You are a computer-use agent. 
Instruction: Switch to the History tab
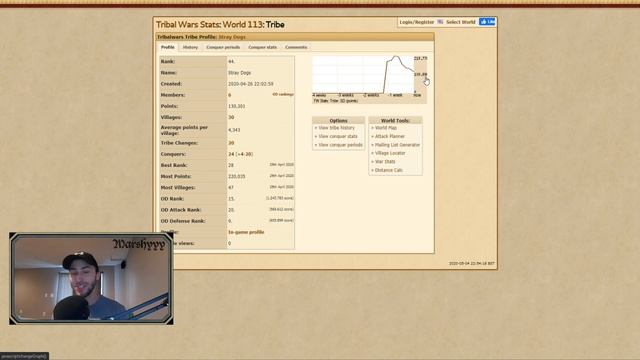tap(190, 47)
